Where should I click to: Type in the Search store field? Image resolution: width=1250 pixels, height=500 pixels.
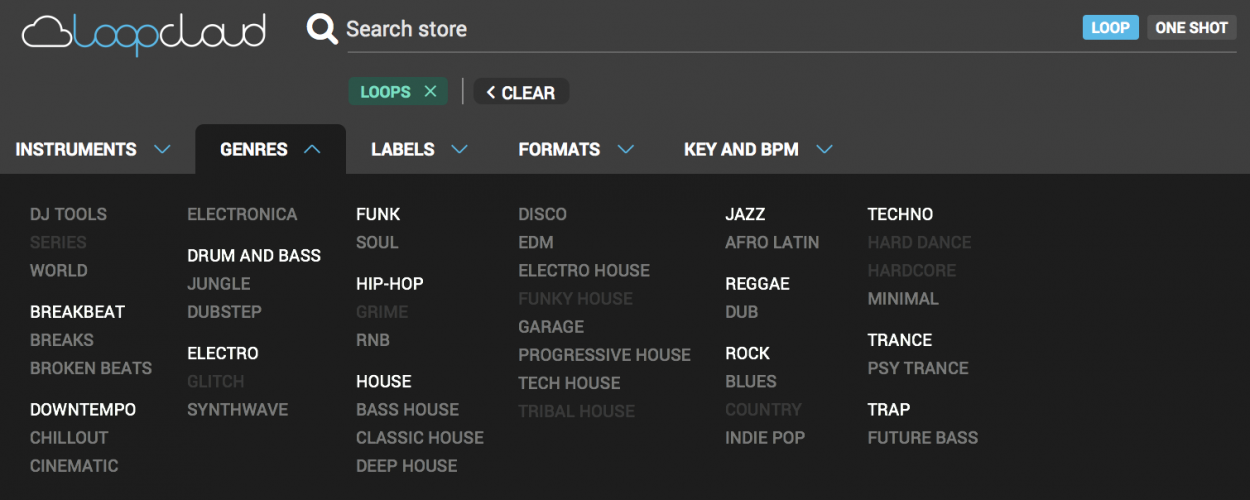point(700,29)
